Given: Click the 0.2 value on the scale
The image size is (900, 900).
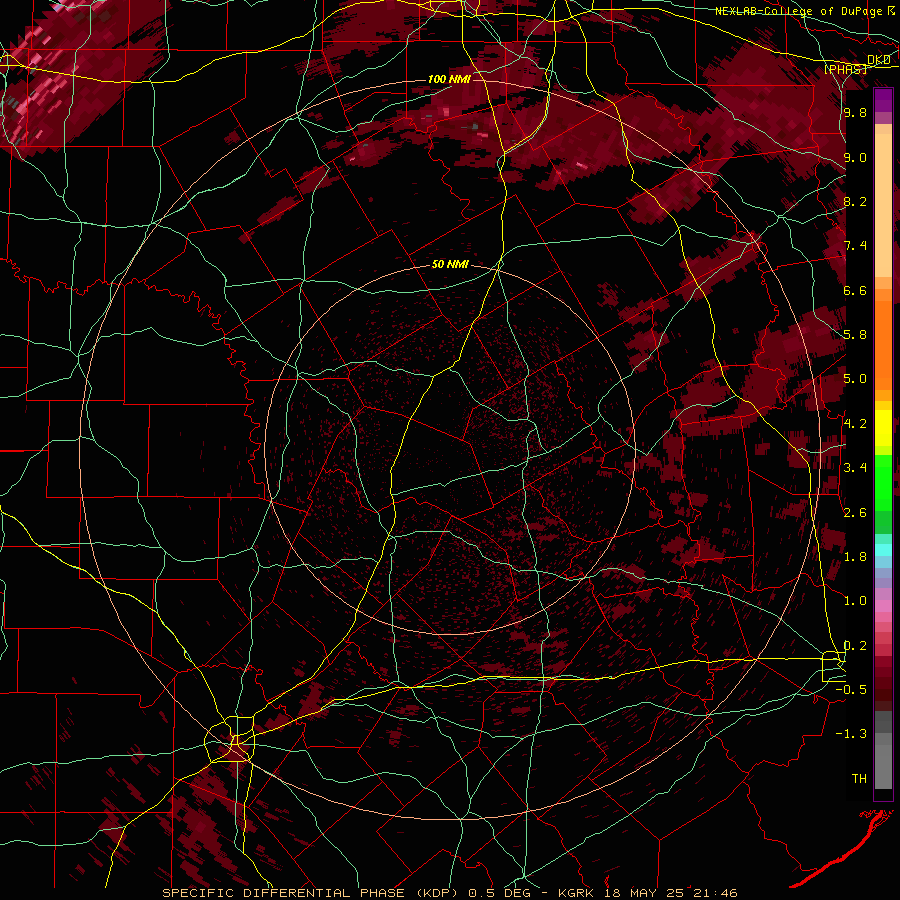Looking at the screenshot, I should tap(855, 646).
